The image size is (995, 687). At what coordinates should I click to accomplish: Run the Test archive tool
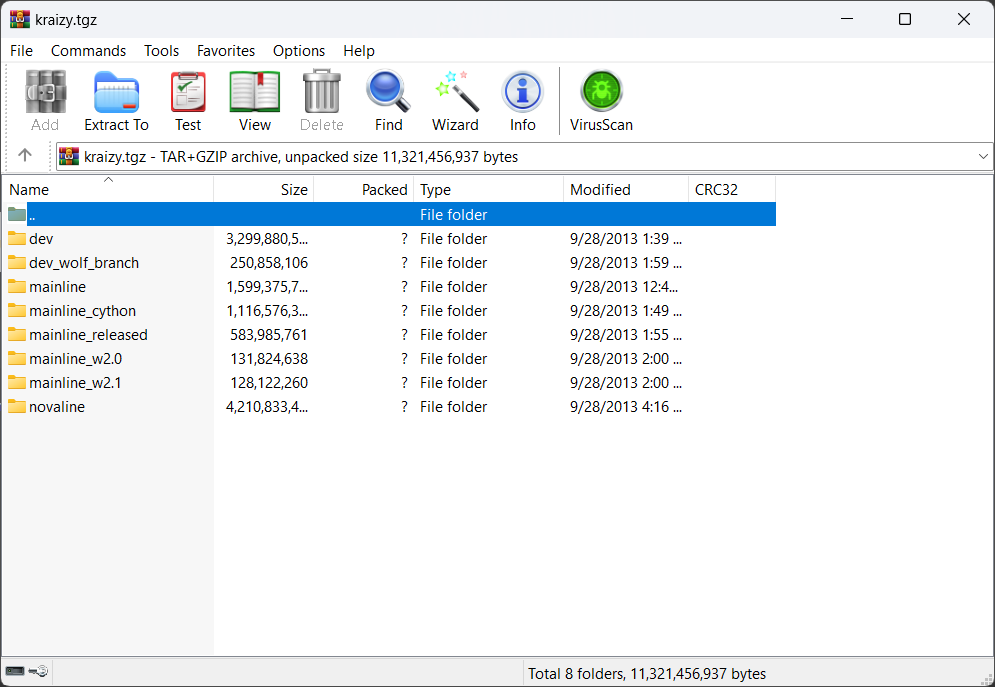click(x=188, y=101)
